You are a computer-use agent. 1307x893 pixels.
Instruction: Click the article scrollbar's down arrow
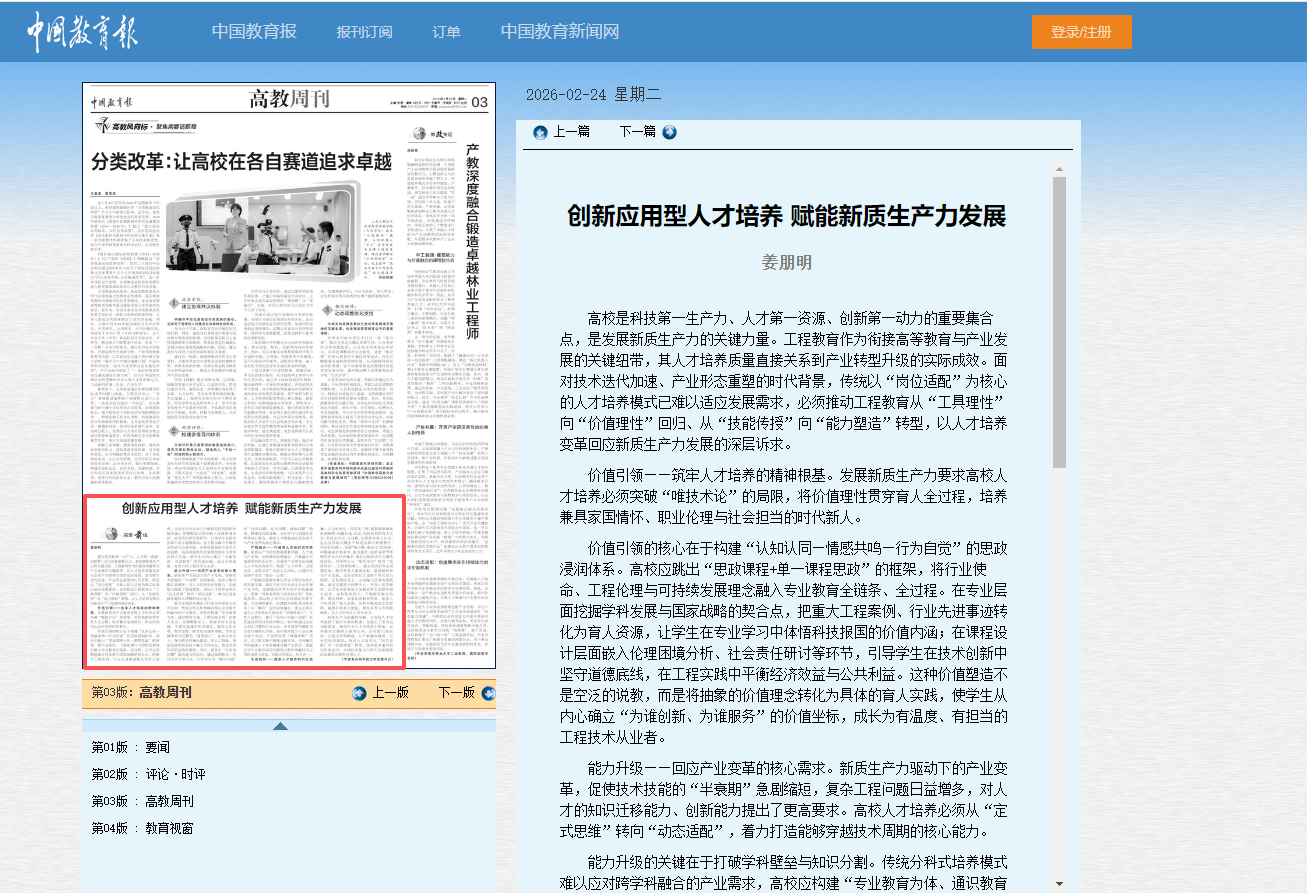1059,883
